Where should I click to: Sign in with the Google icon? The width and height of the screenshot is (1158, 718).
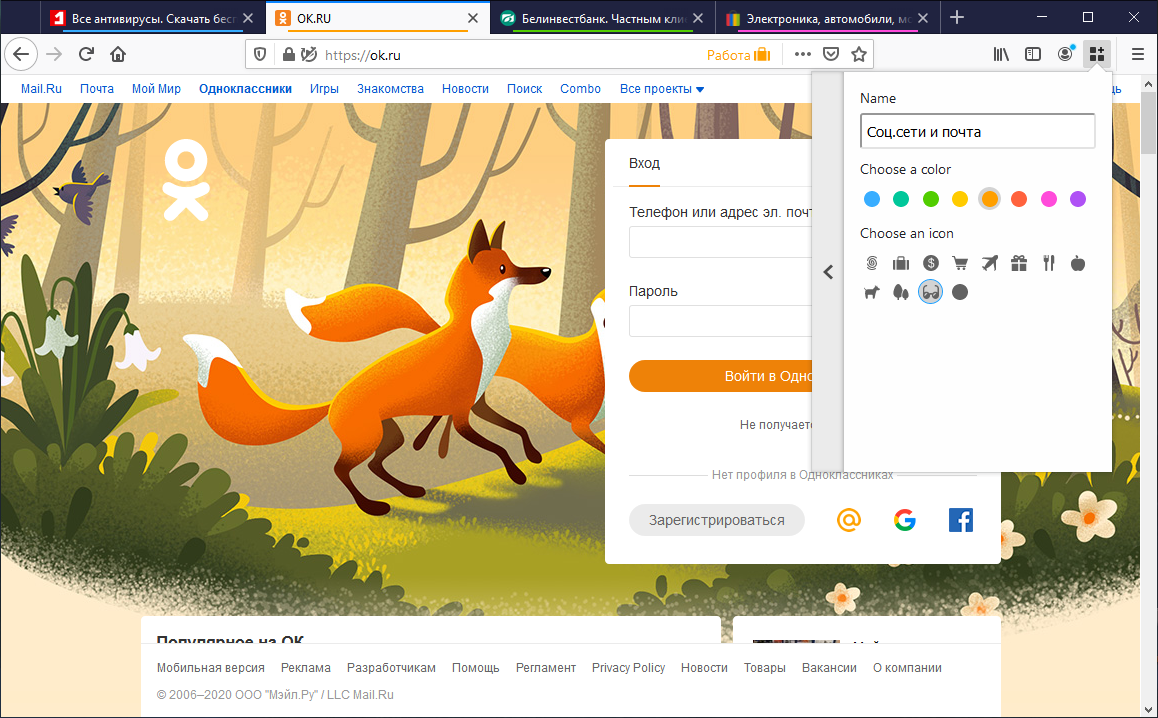pyautogui.click(x=905, y=520)
